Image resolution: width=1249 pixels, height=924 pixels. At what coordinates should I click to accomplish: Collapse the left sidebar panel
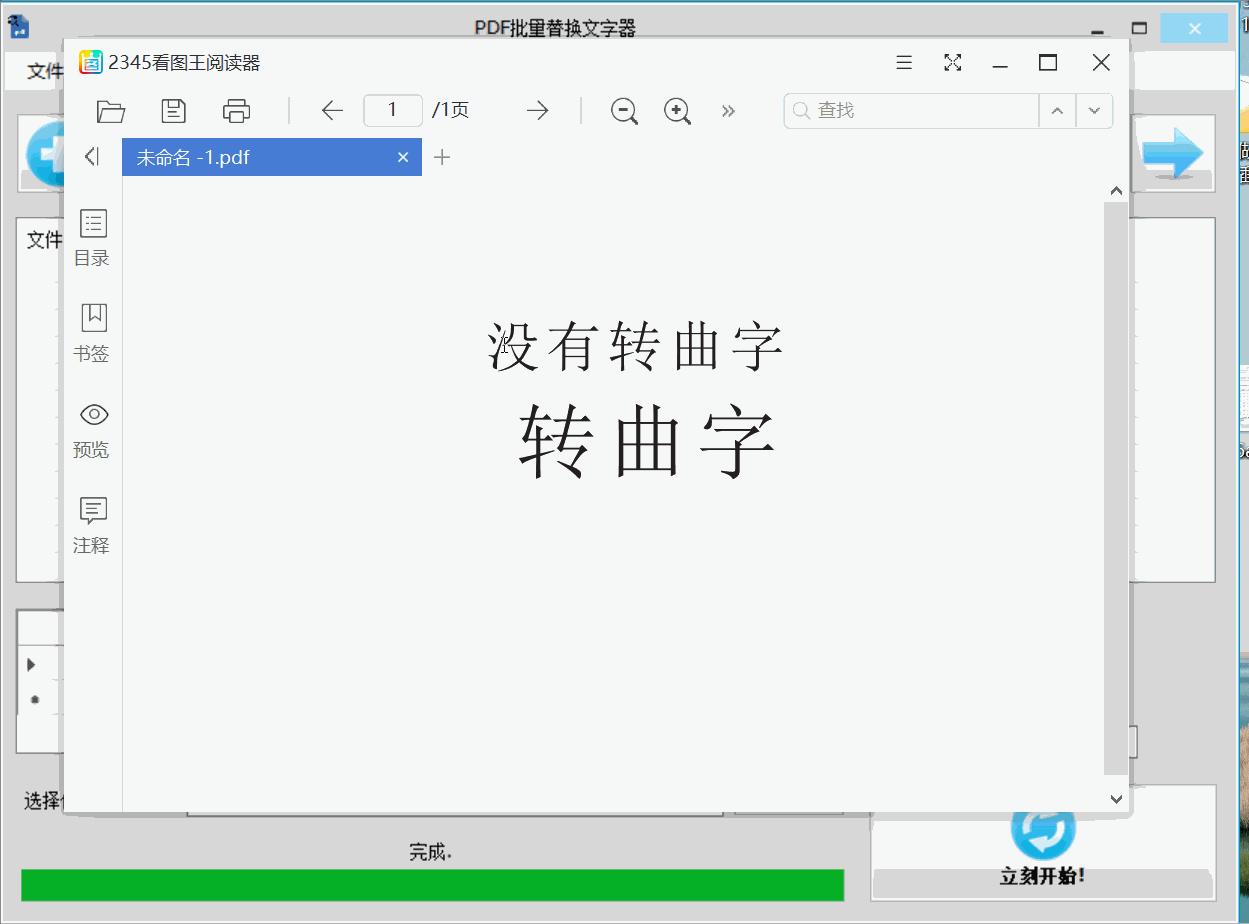[x=92, y=156]
